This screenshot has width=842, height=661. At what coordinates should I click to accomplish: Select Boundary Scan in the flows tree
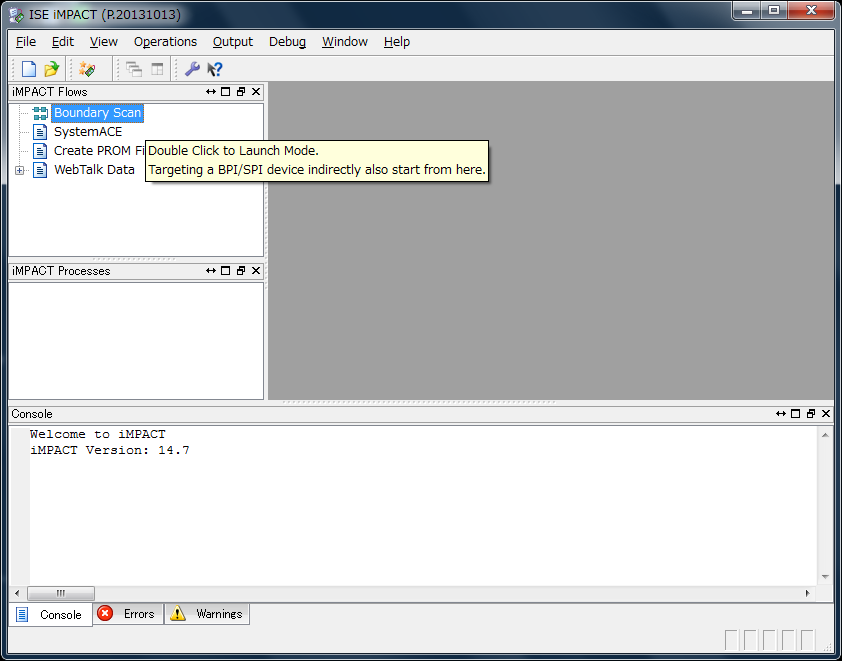click(x=97, y=113)
